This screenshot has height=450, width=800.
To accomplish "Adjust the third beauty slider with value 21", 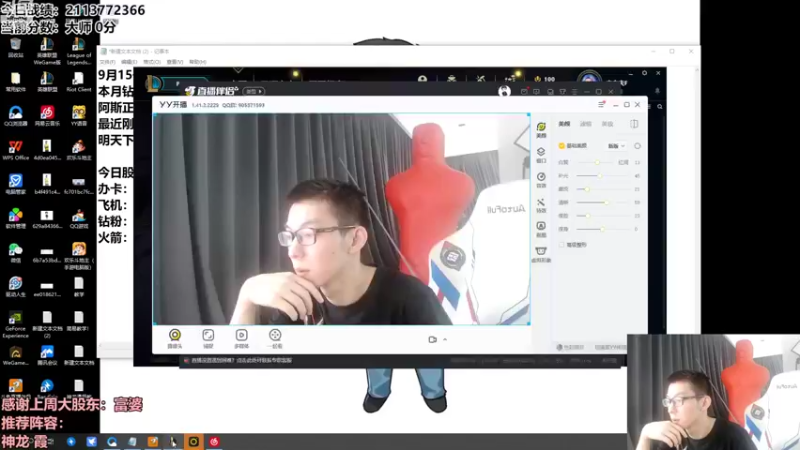I will [602, 189].
